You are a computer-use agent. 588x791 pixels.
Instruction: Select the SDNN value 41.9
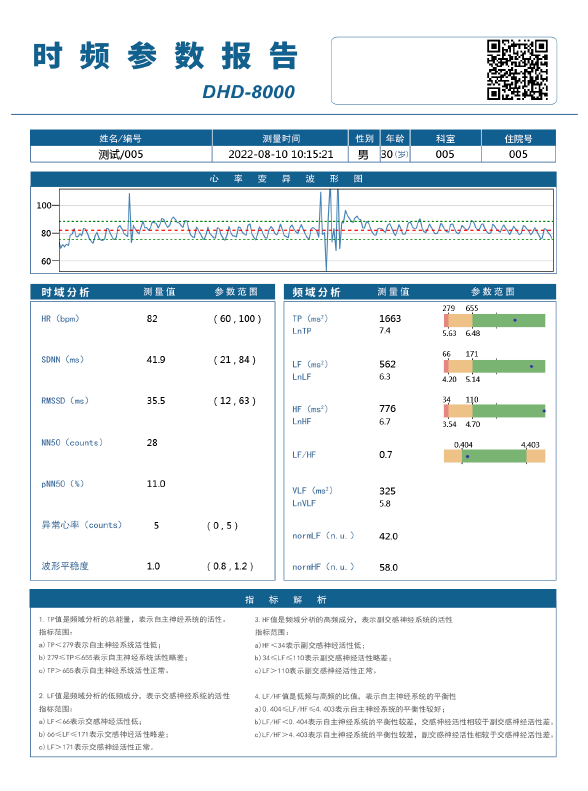coord(156,360)
